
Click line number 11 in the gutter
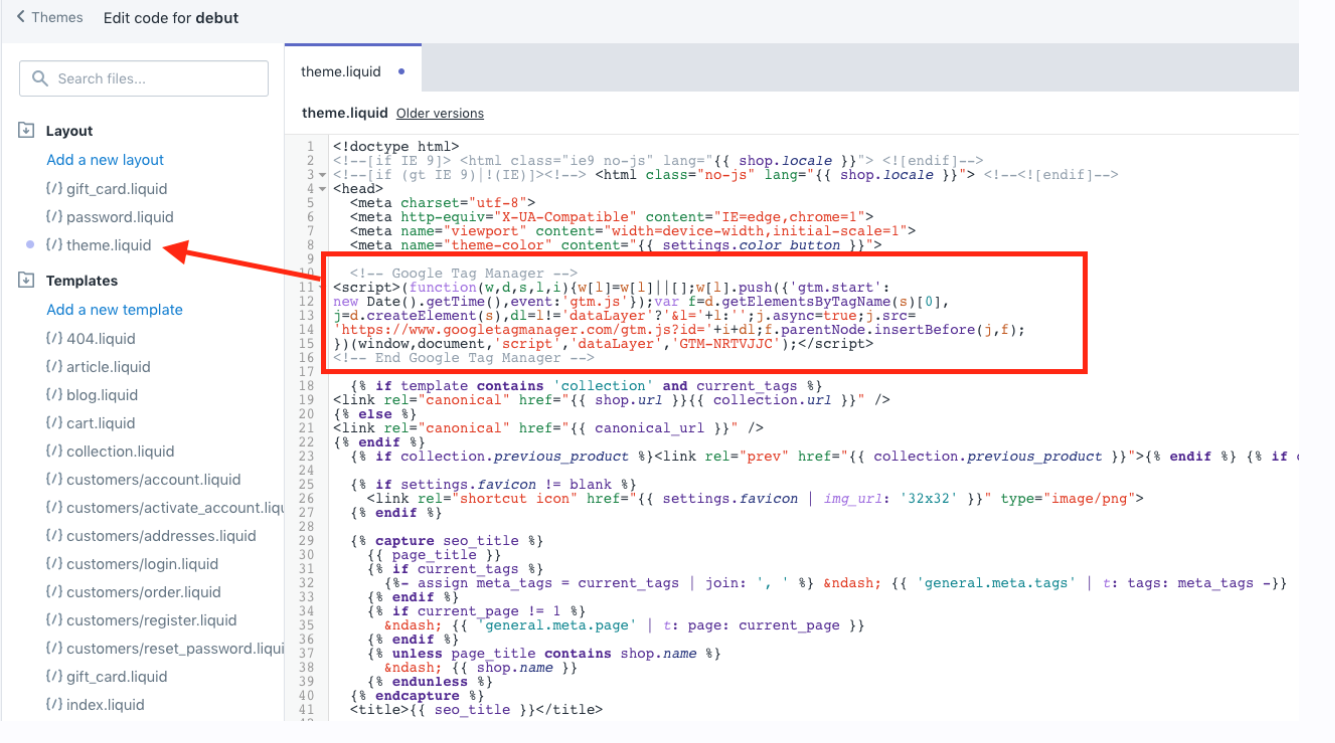pos(309,288)
